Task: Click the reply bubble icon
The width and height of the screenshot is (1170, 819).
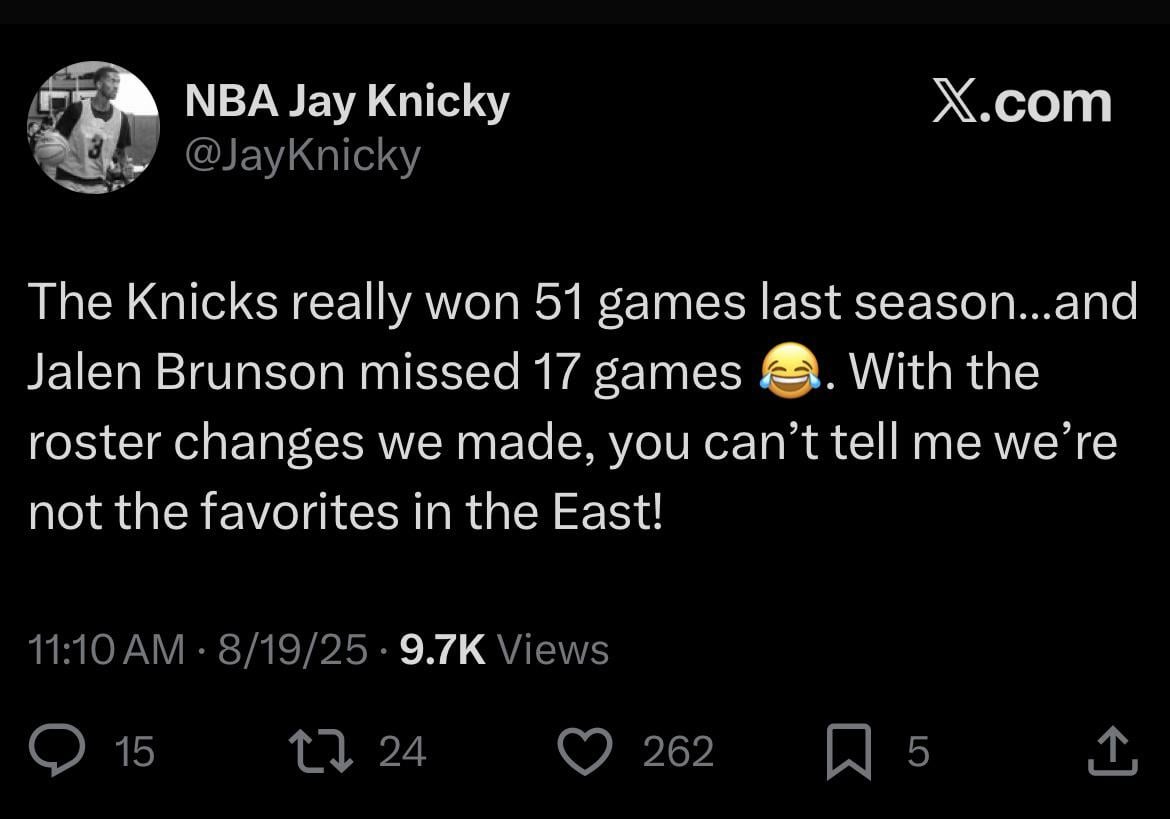Action: point(57,752)
